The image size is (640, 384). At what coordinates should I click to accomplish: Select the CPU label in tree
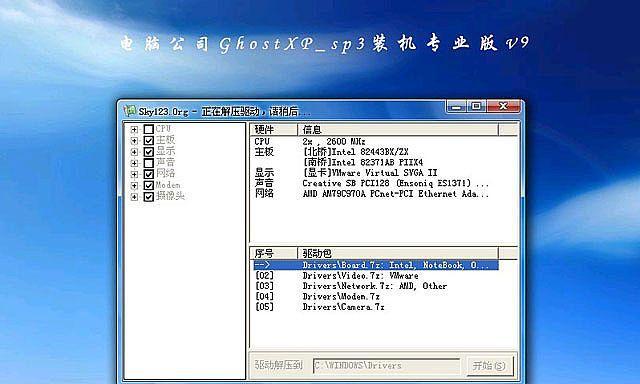(163, 129)
